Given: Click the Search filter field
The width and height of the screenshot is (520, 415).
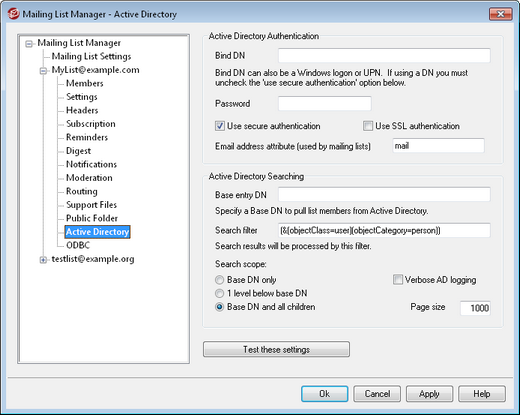Looking at the screenshot, I should (384, 230).
